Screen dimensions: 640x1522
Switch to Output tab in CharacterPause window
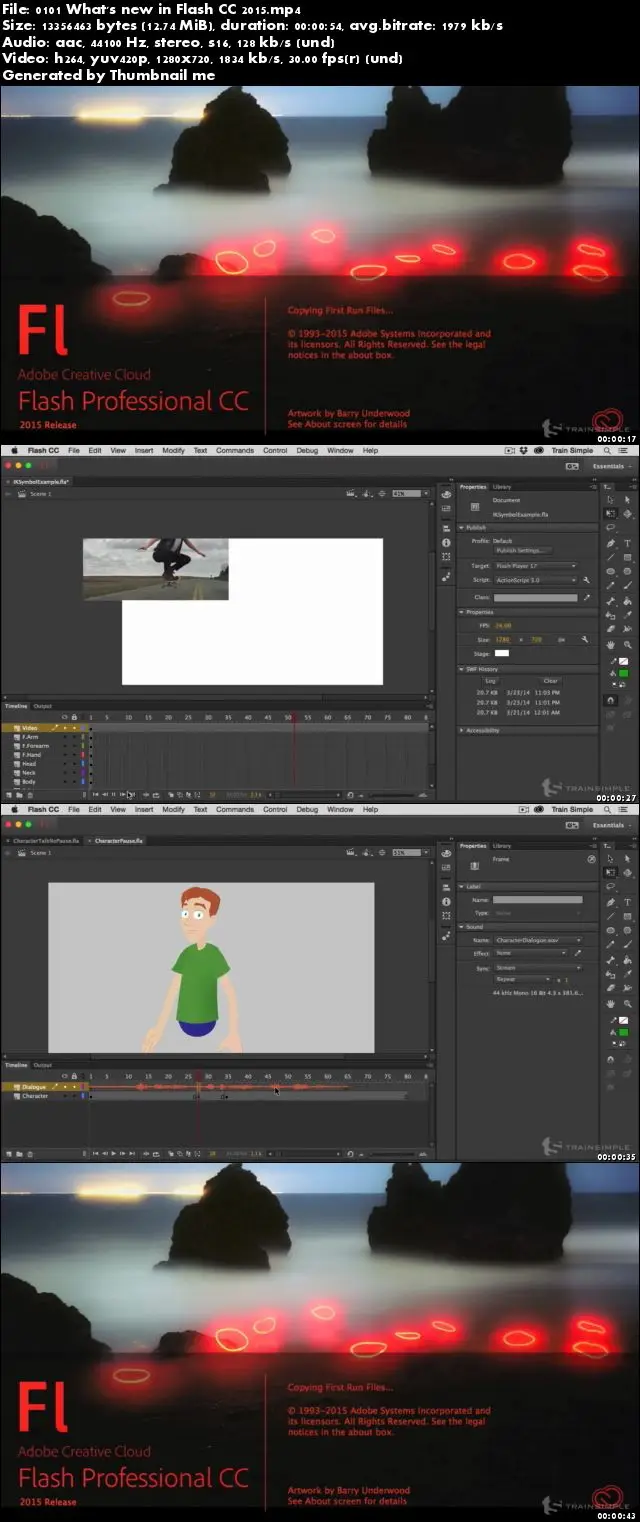(x=43, y=1065)
